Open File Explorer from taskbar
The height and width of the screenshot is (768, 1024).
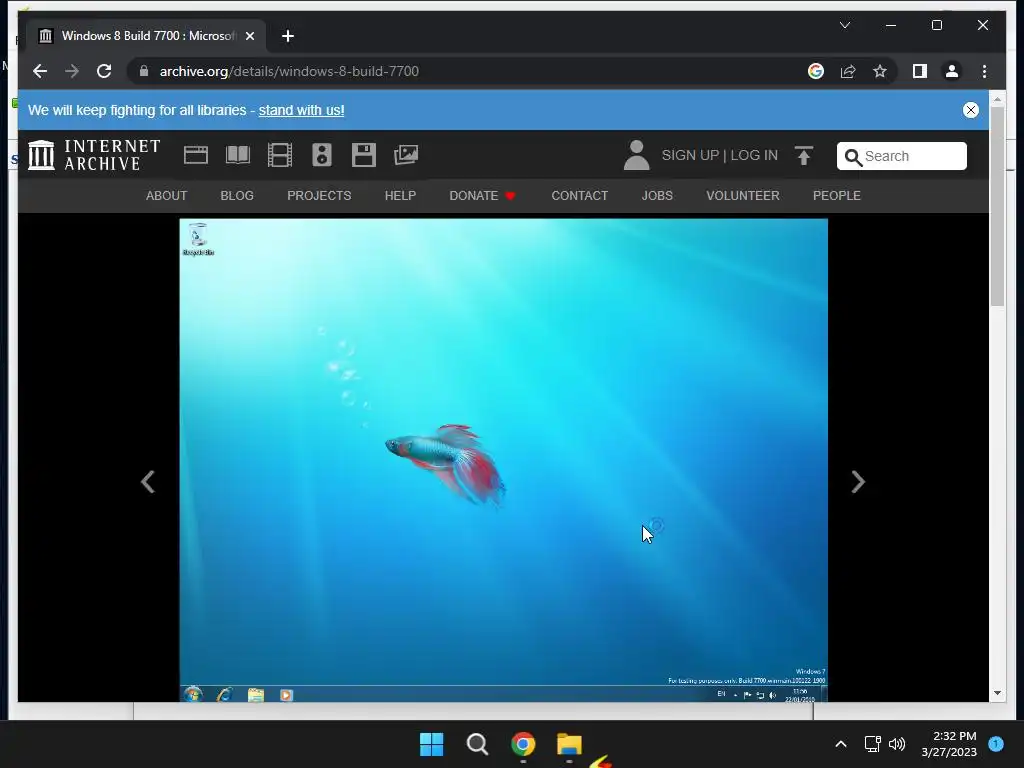pos(569,744)
